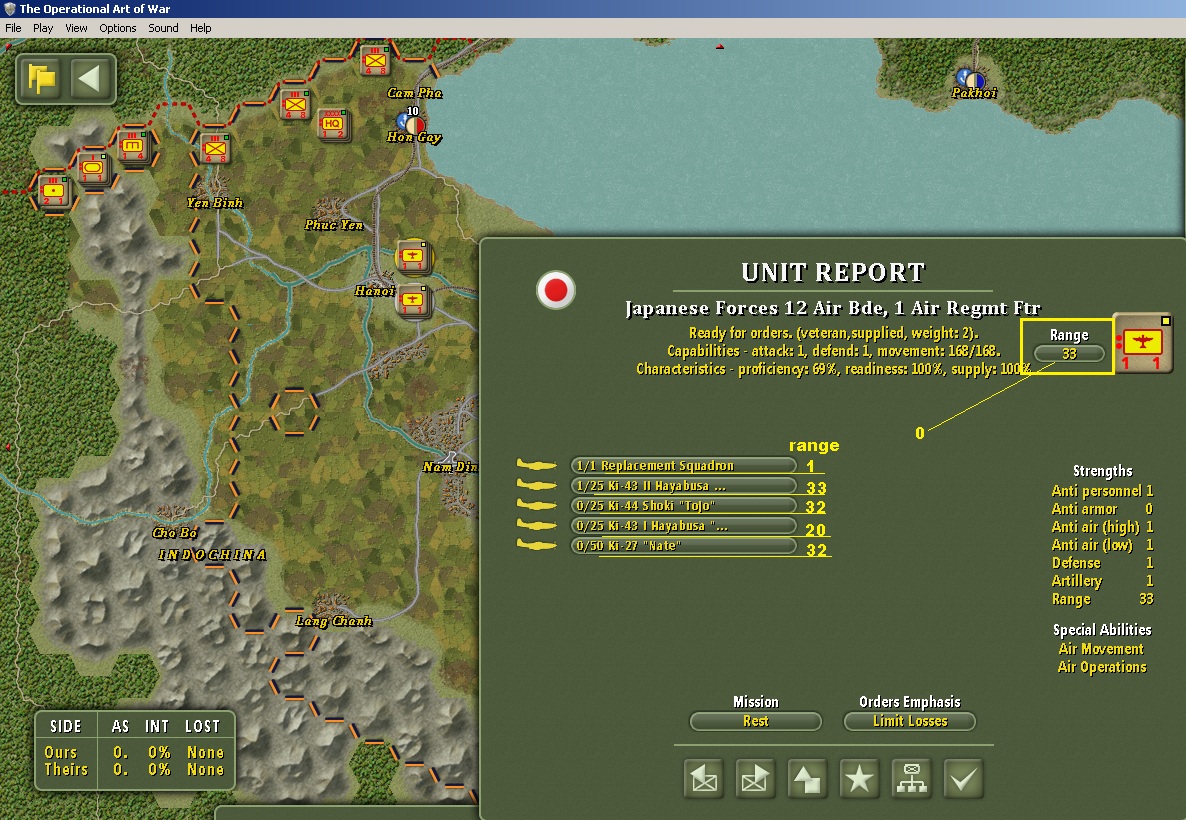Image resolution: width=1186 pixels, height=820 pixels.
Task: Click the Range 33 value button
Action: (x=1069, y=353)
